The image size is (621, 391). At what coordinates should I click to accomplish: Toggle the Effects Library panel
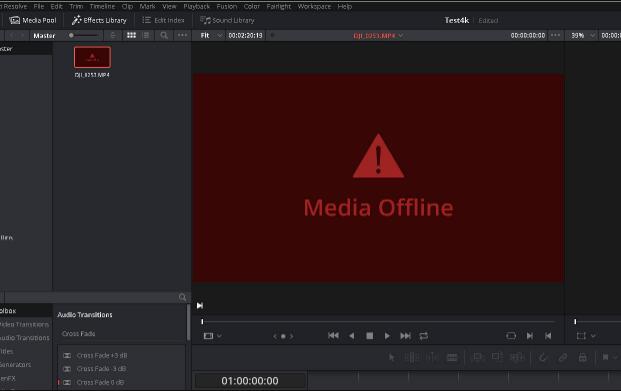(x=99, y=20)
